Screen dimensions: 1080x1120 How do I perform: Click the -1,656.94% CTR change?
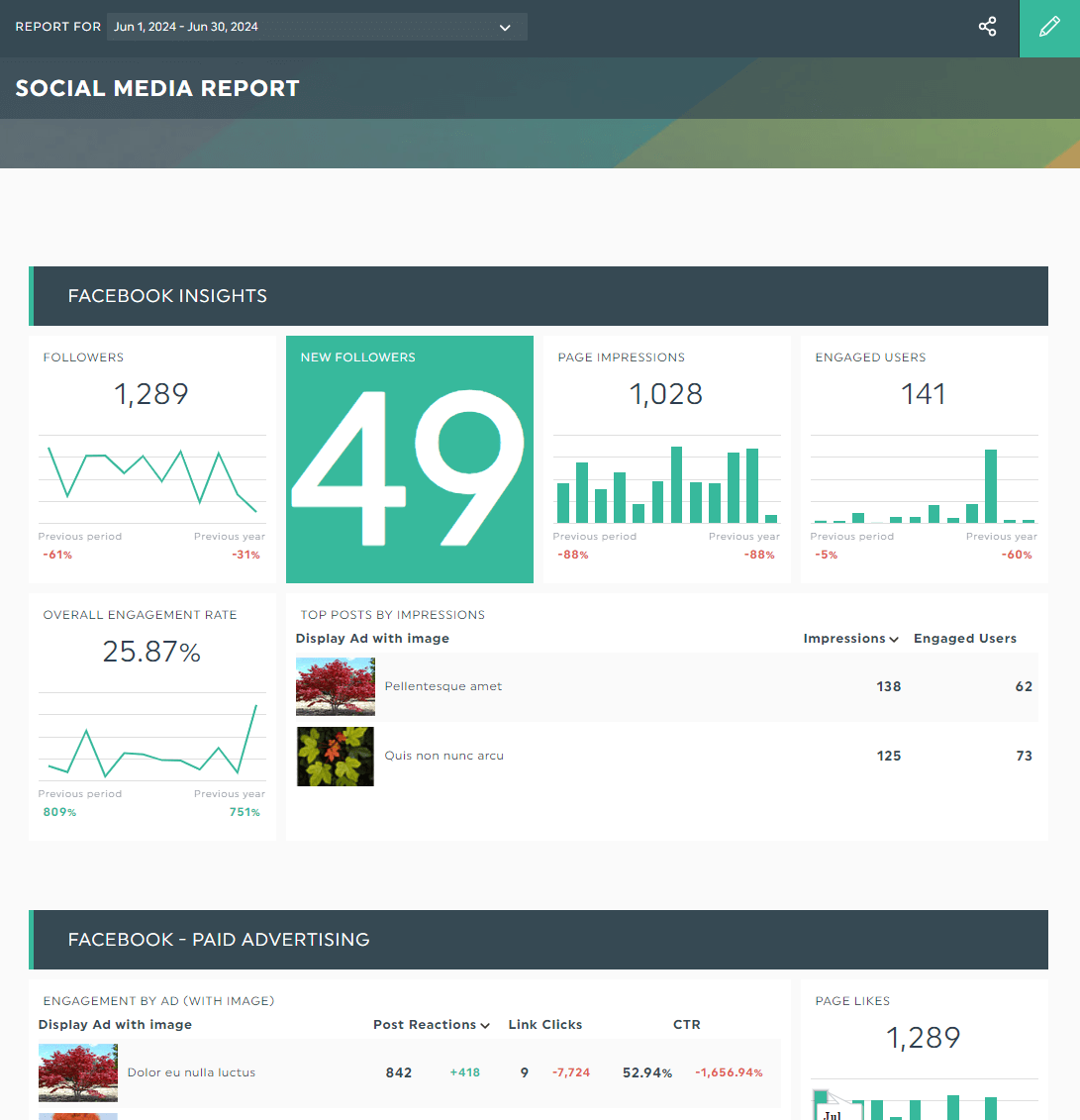pyautogui.click(x=729, y=1072)
